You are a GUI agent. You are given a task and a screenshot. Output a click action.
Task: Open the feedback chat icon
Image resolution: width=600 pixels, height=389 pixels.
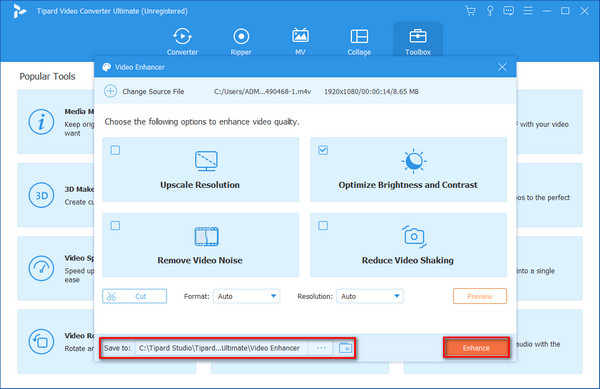[x=509, y=11]
